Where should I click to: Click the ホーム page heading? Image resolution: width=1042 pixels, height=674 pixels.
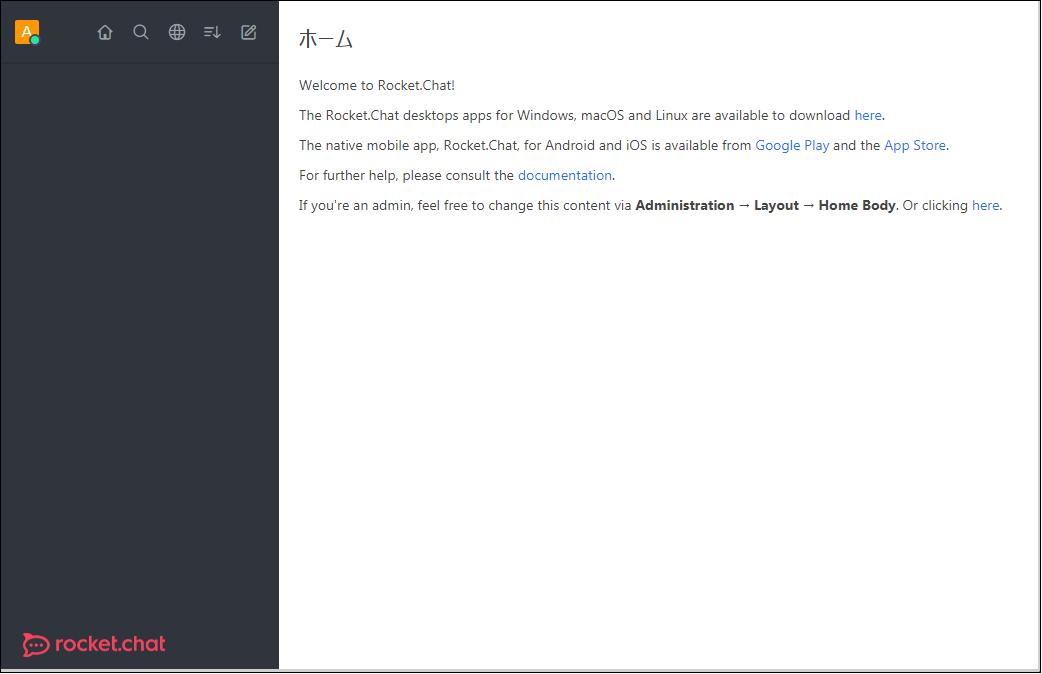(326, 39)
